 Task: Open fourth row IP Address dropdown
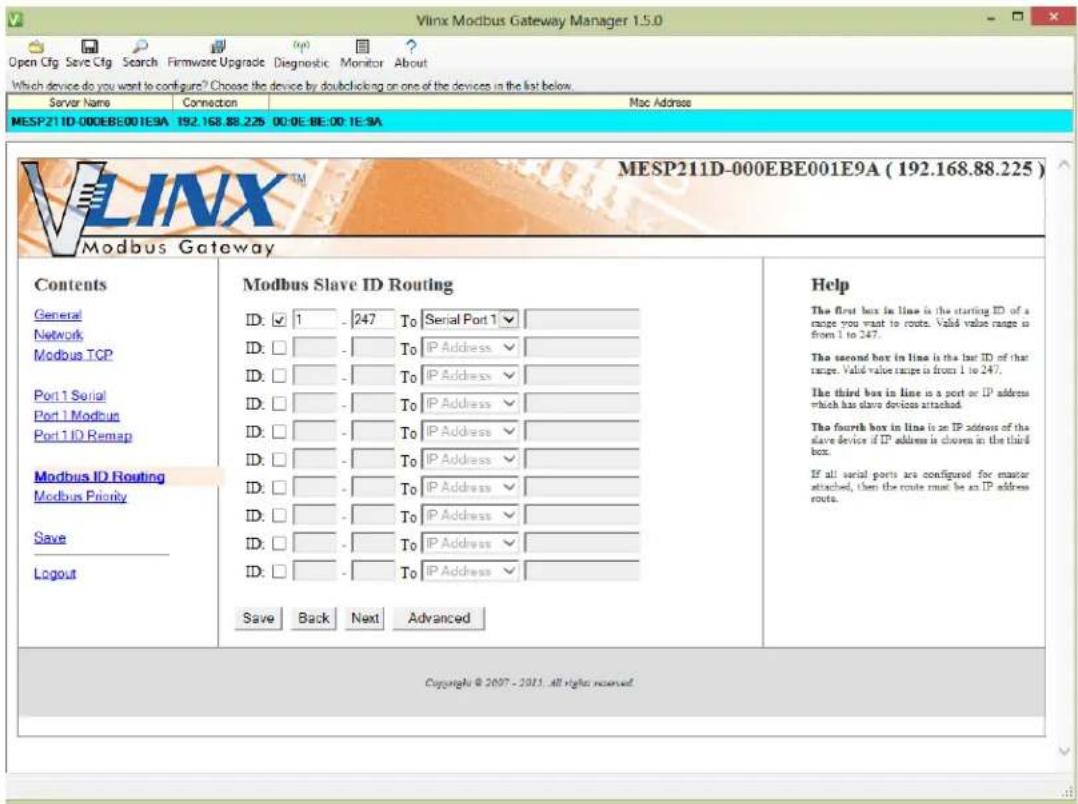[470, 404]
